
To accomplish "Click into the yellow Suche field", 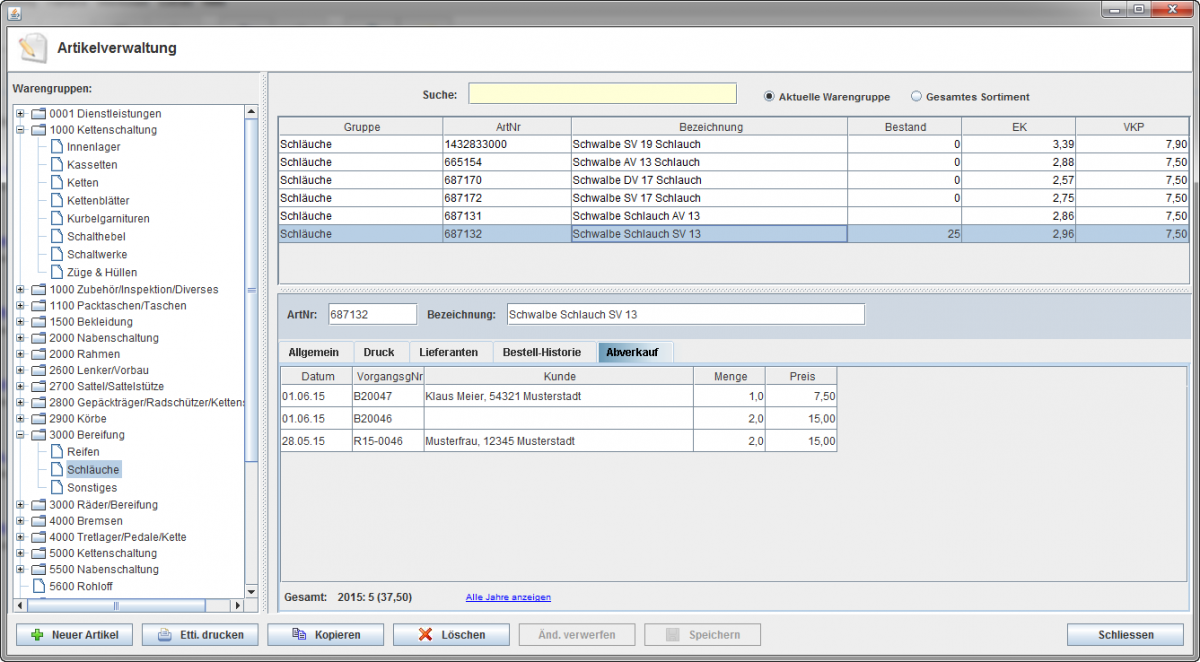I will coord(602,94).
